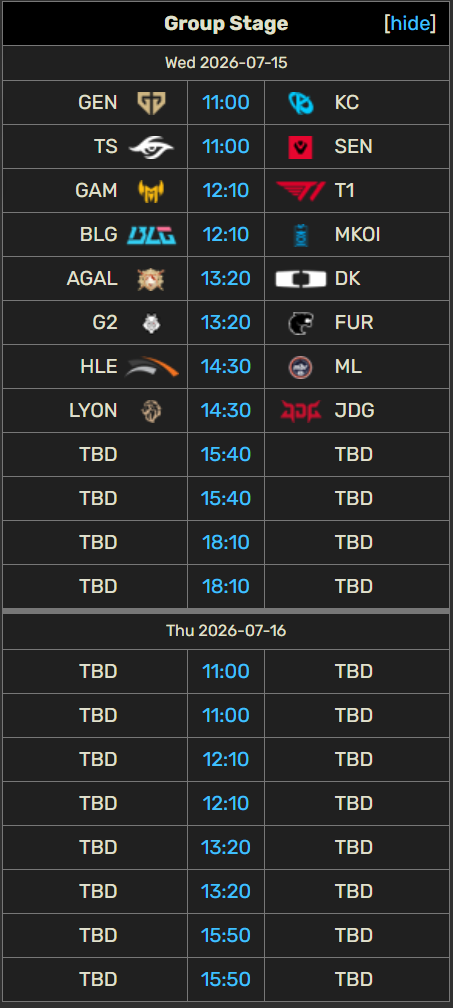Collapse Group Stage with hide link

[x=410, y=24]
